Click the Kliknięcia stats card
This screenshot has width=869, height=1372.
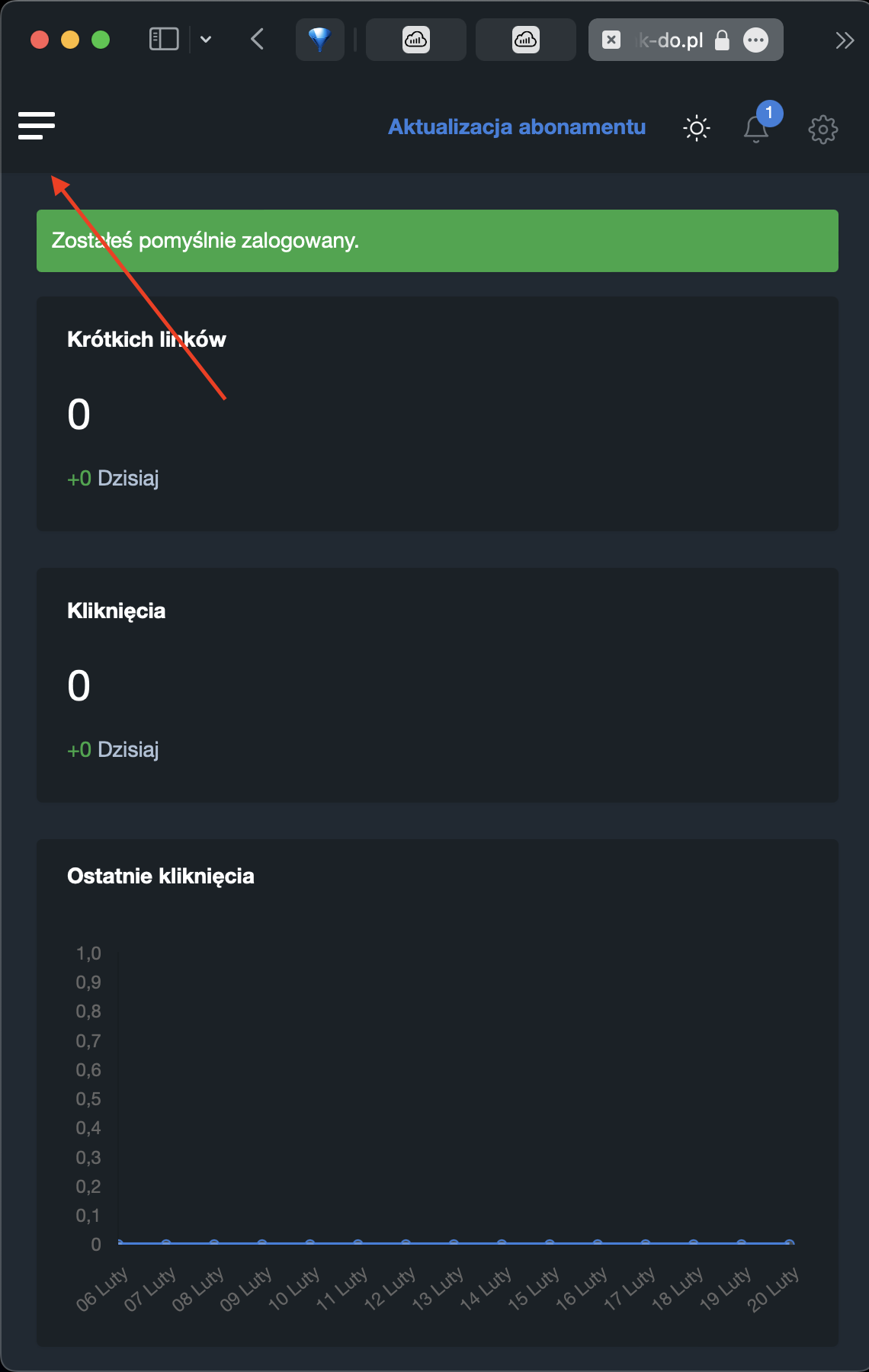pos(438,685)
